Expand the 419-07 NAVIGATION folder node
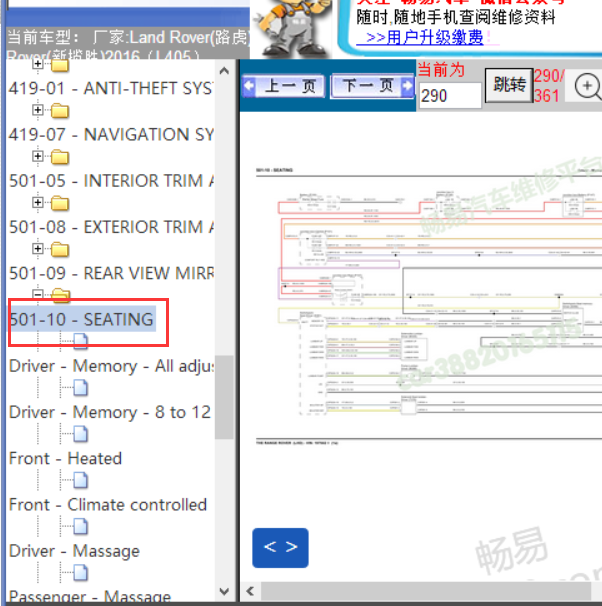The image size is (602, 606). point(38,156)
